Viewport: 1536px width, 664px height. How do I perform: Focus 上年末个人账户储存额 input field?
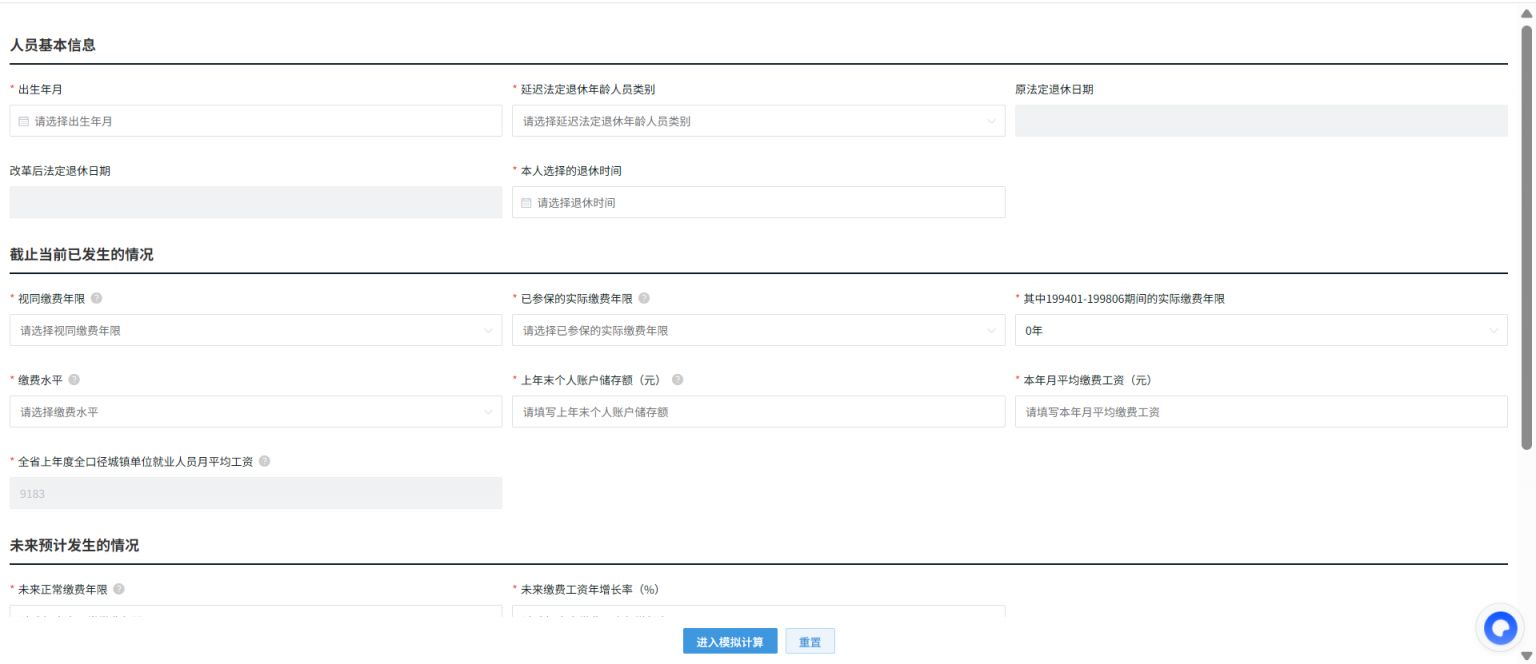[x=759, y=412]
